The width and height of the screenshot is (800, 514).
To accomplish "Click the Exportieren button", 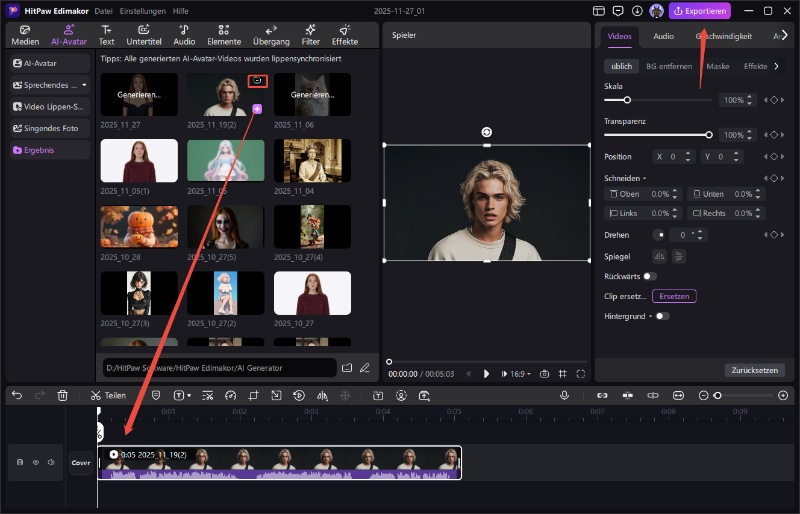I will point(700,11).
